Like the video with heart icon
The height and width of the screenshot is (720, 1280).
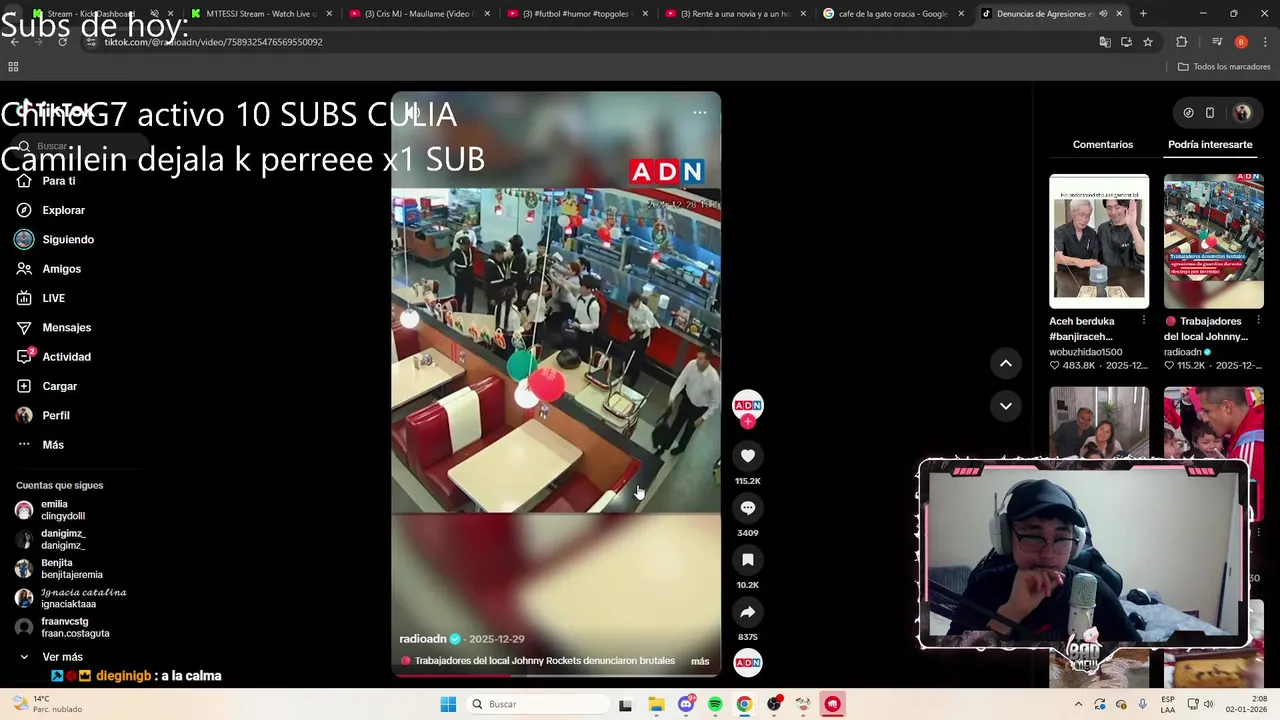747,456
